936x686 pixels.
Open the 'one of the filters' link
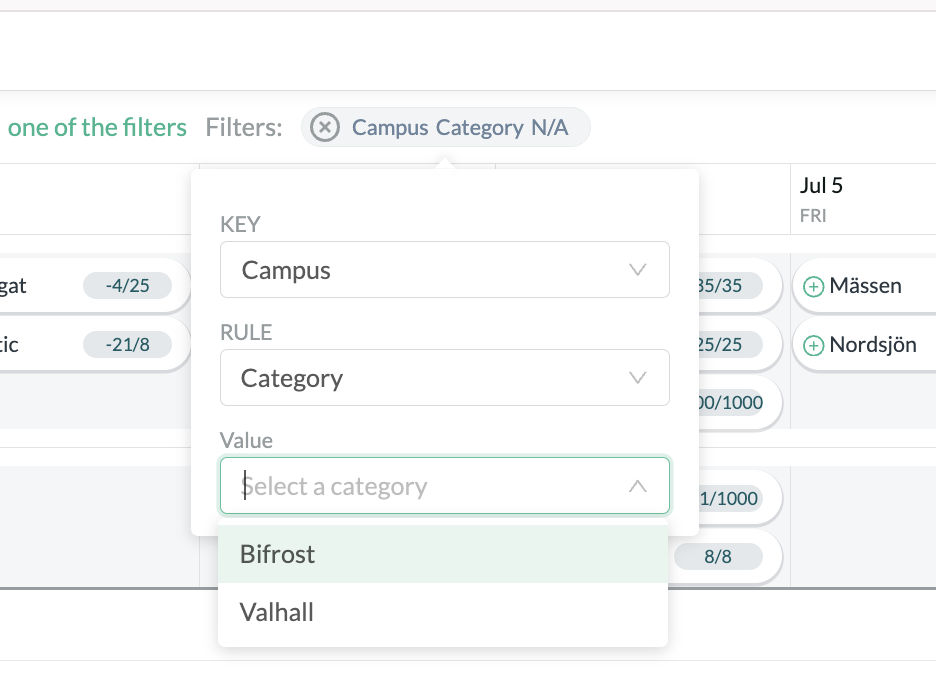click(97, 127)
